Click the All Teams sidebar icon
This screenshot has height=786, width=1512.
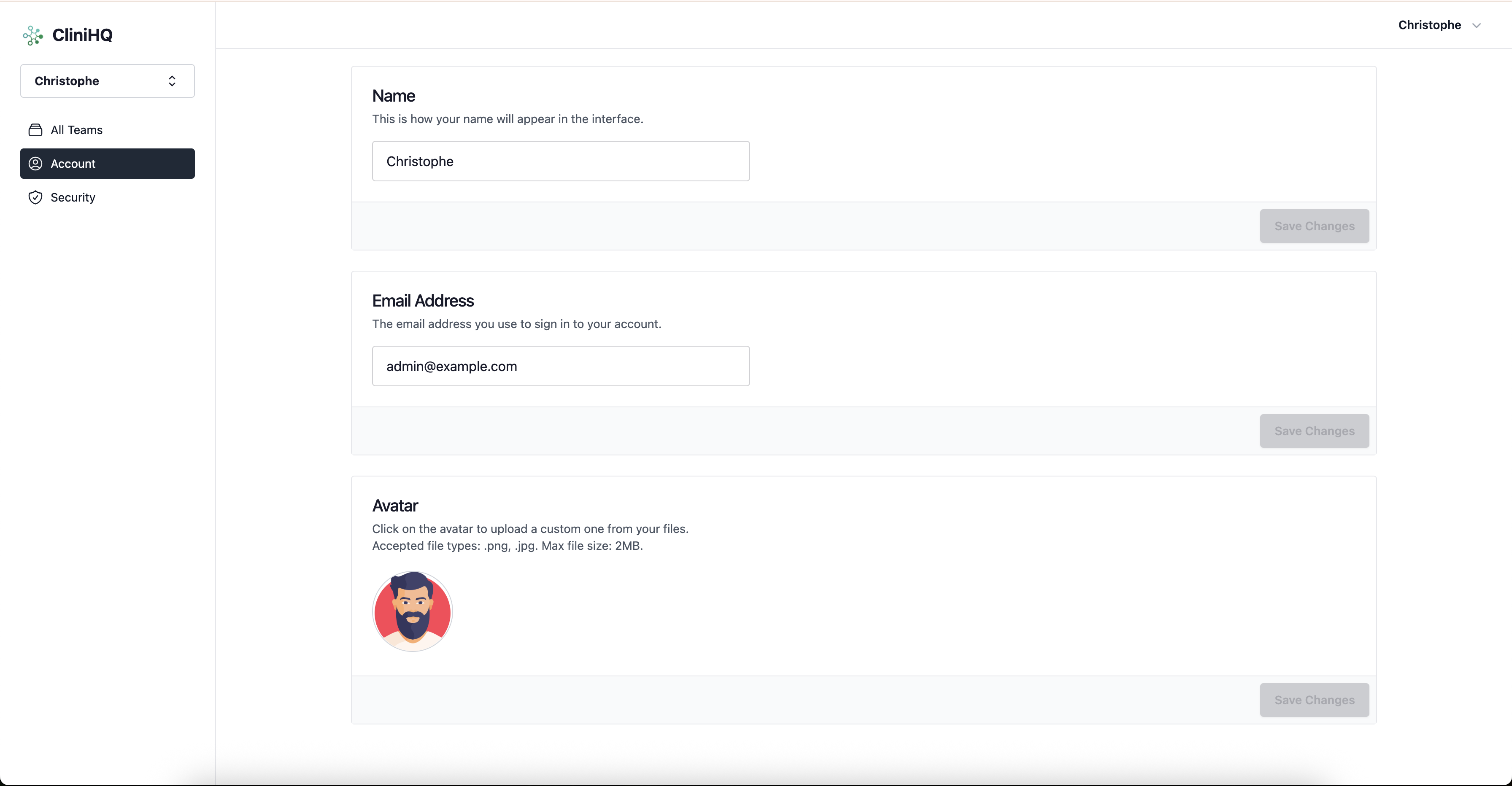point(35,130)
